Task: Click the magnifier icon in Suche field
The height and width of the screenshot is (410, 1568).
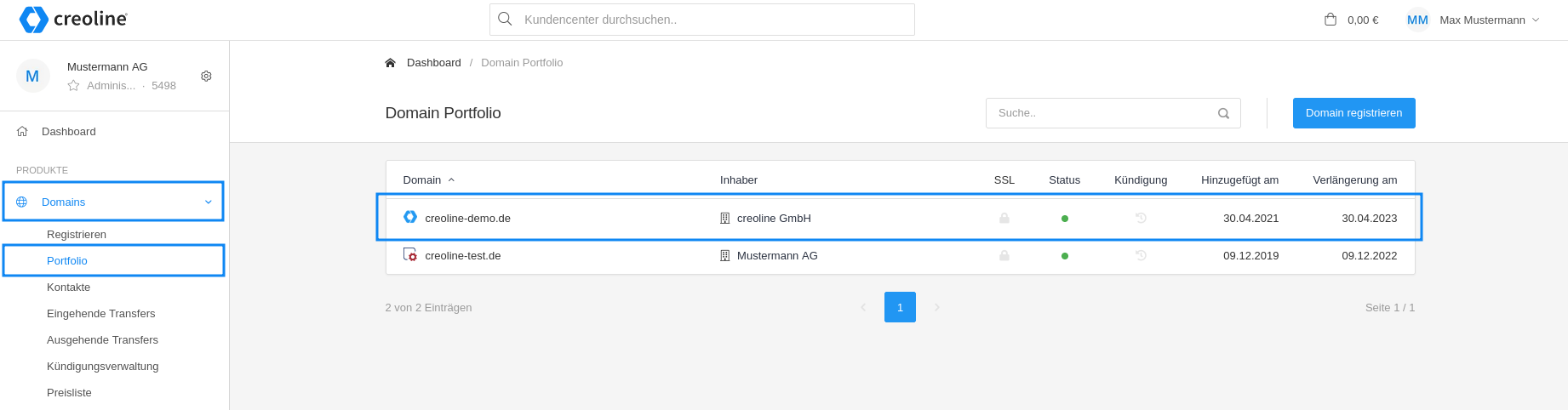Action: coord(1223,113)
